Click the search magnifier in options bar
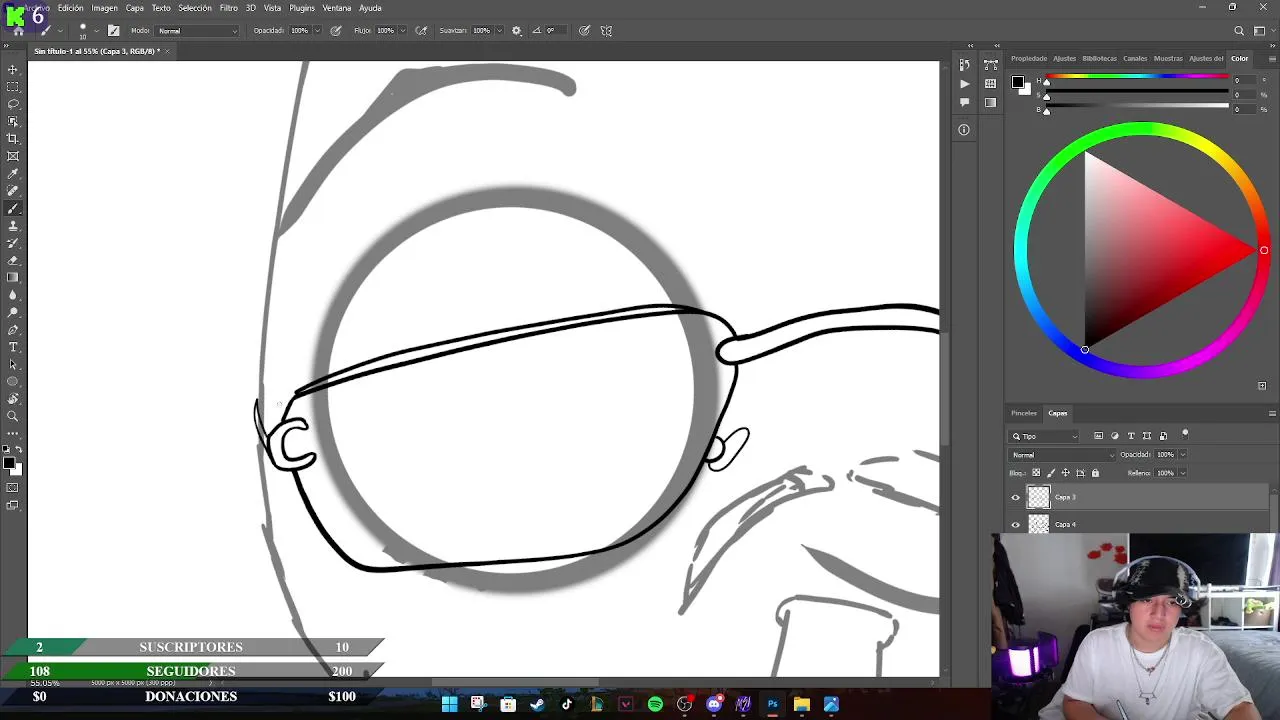This screenshot has width=1280, height=720. 1239,30
